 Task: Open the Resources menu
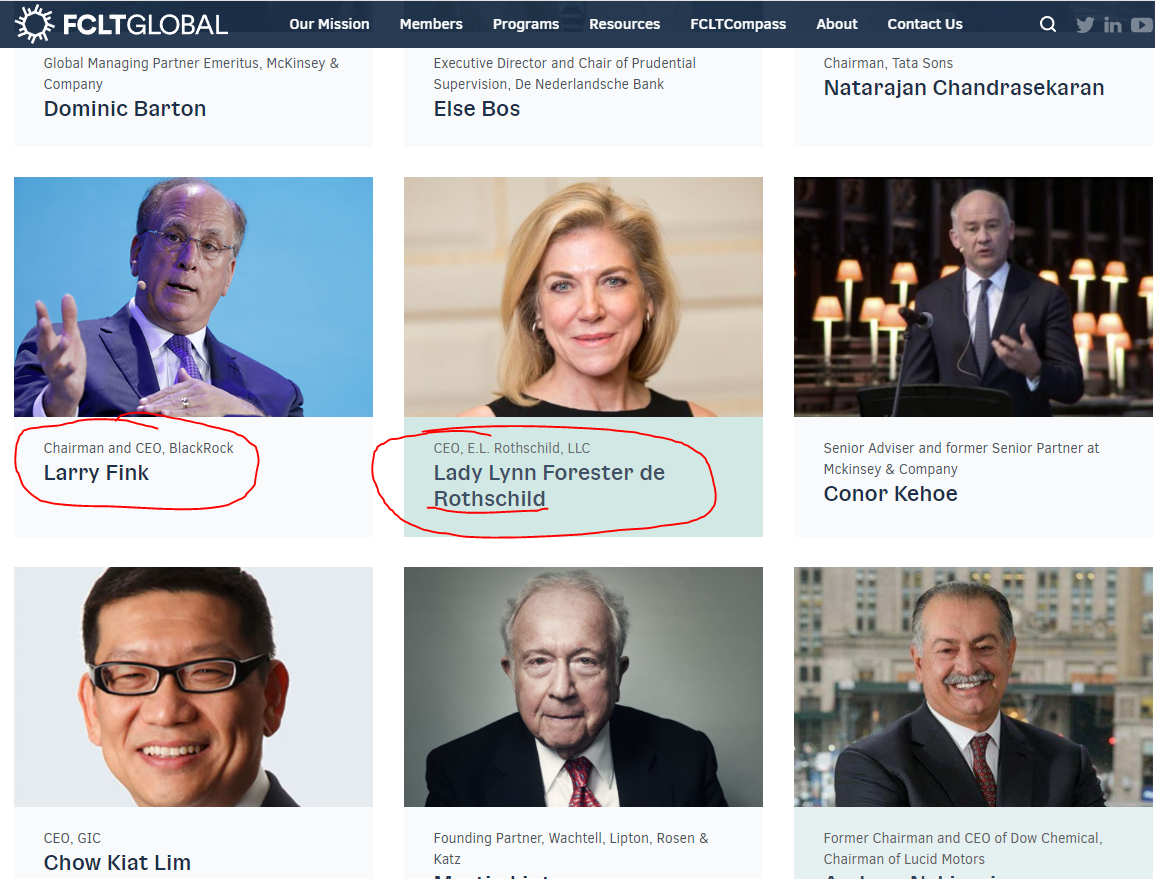[x=625, y=24]
